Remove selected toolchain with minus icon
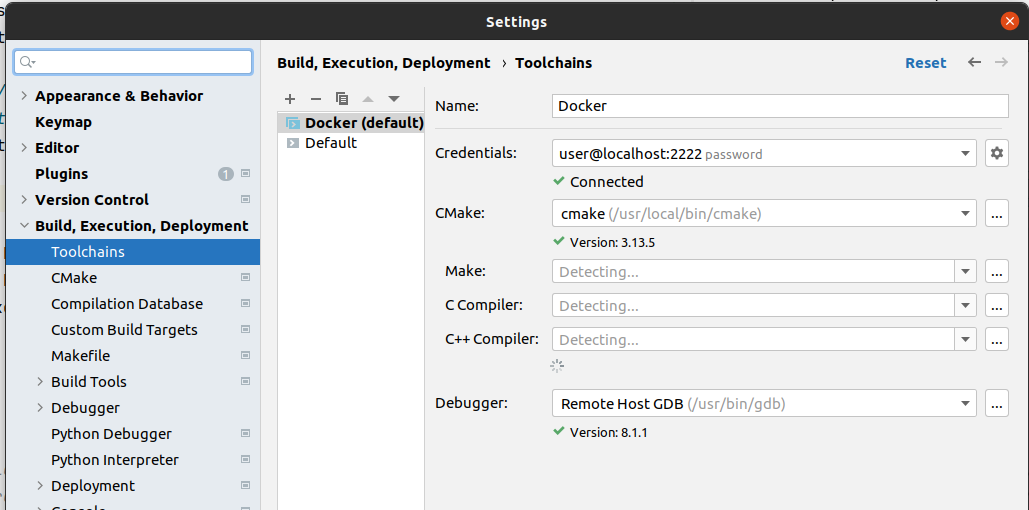1029x510 pixels. (x=316, y=99)
